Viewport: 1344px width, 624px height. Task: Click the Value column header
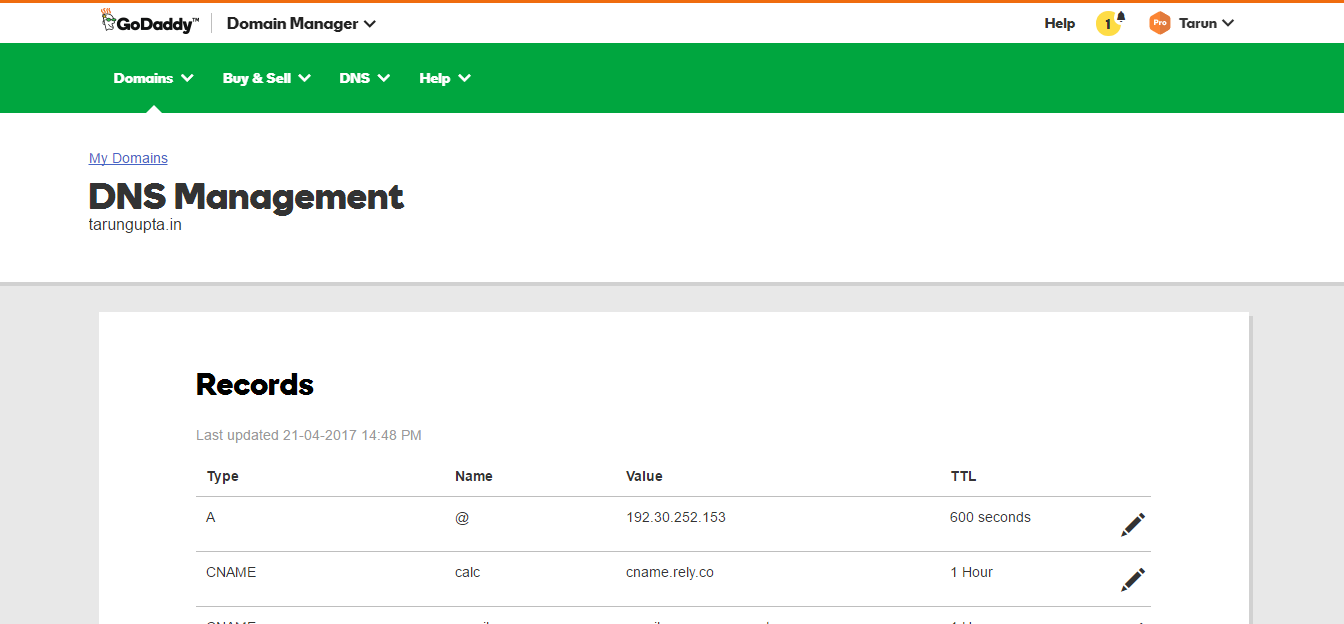coord(644,476)
